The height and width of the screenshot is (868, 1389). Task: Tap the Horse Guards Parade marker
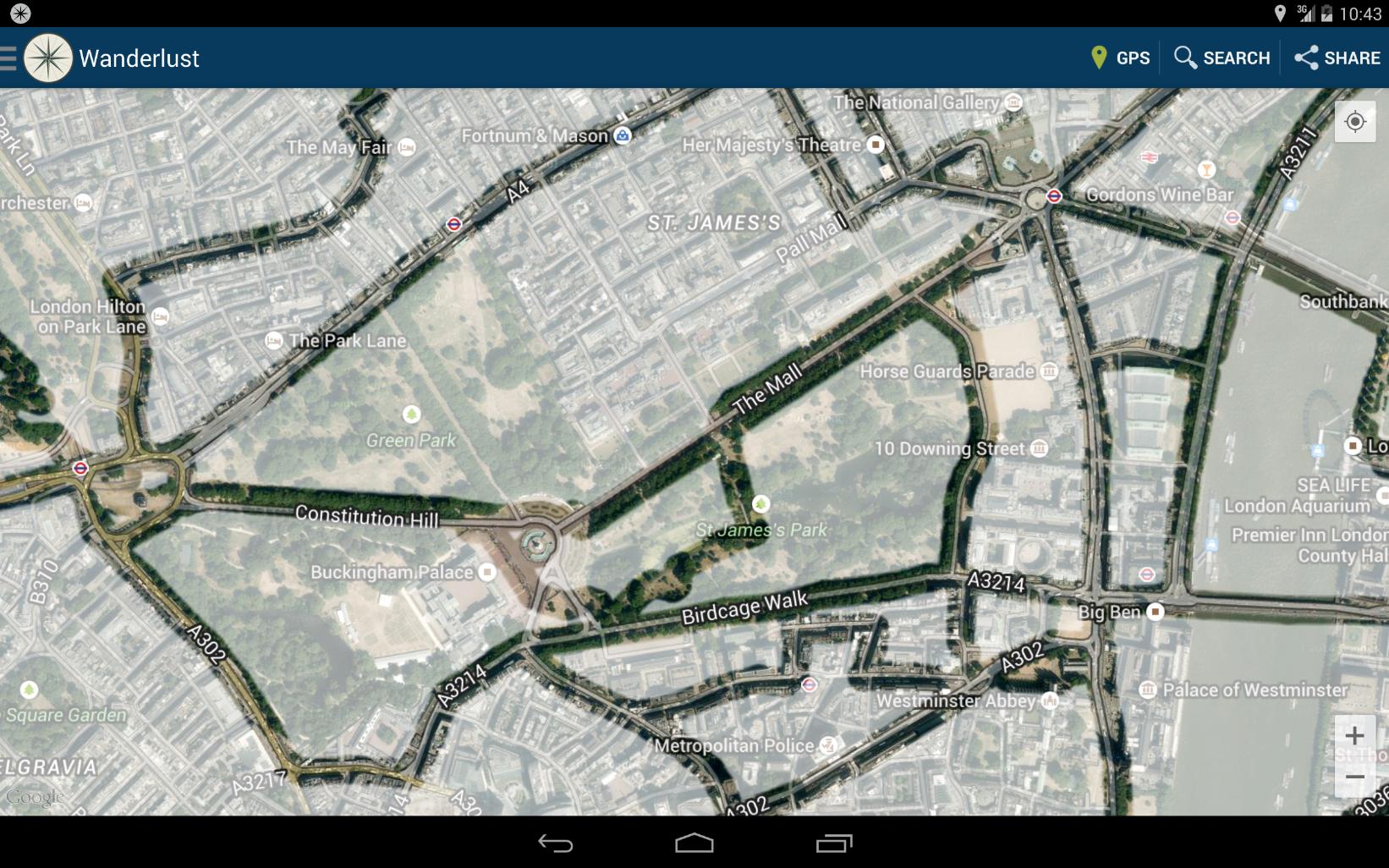coord(1049,371)
